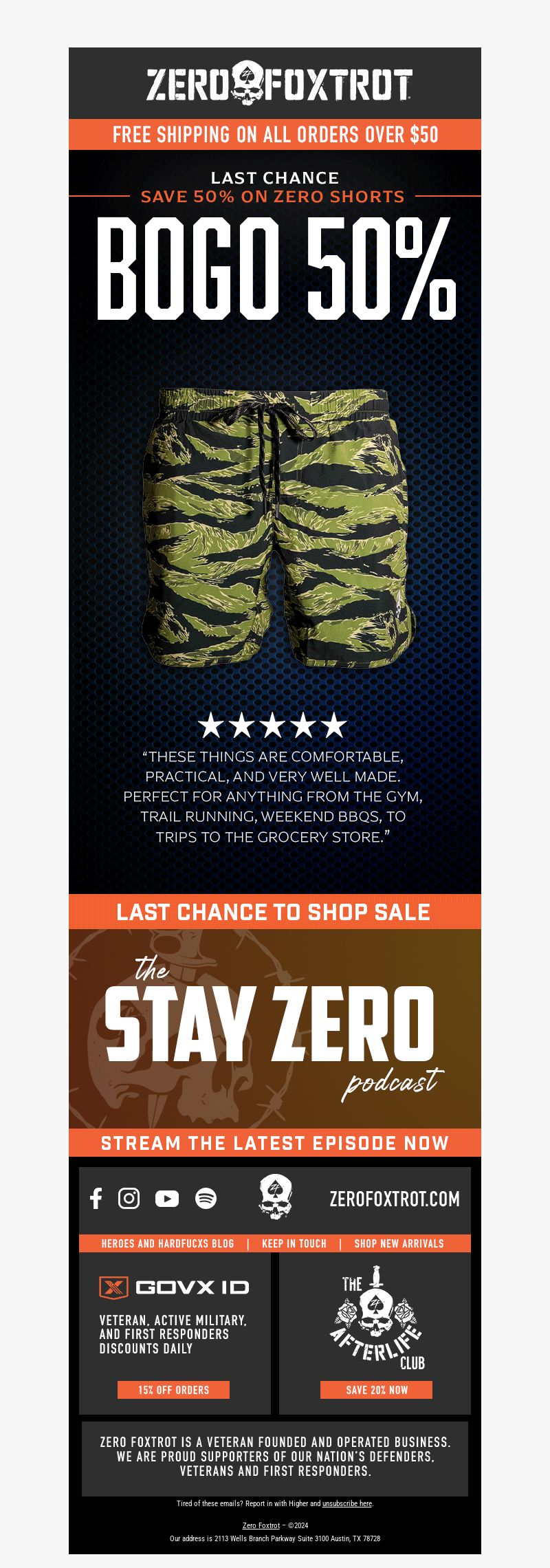Open the Instagram social icon
The width and height of the screenshot is (550, 1568).
pos(129,1199)
